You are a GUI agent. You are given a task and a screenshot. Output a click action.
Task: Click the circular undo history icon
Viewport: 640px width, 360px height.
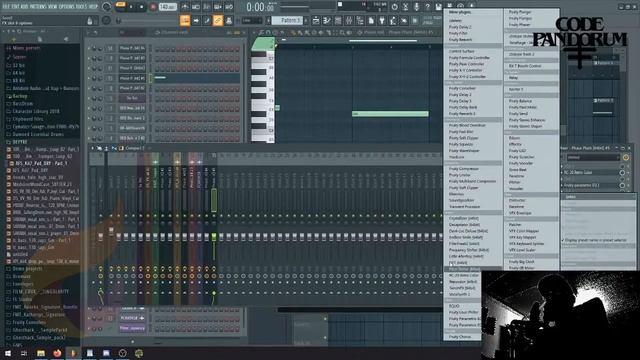point(394,7)
